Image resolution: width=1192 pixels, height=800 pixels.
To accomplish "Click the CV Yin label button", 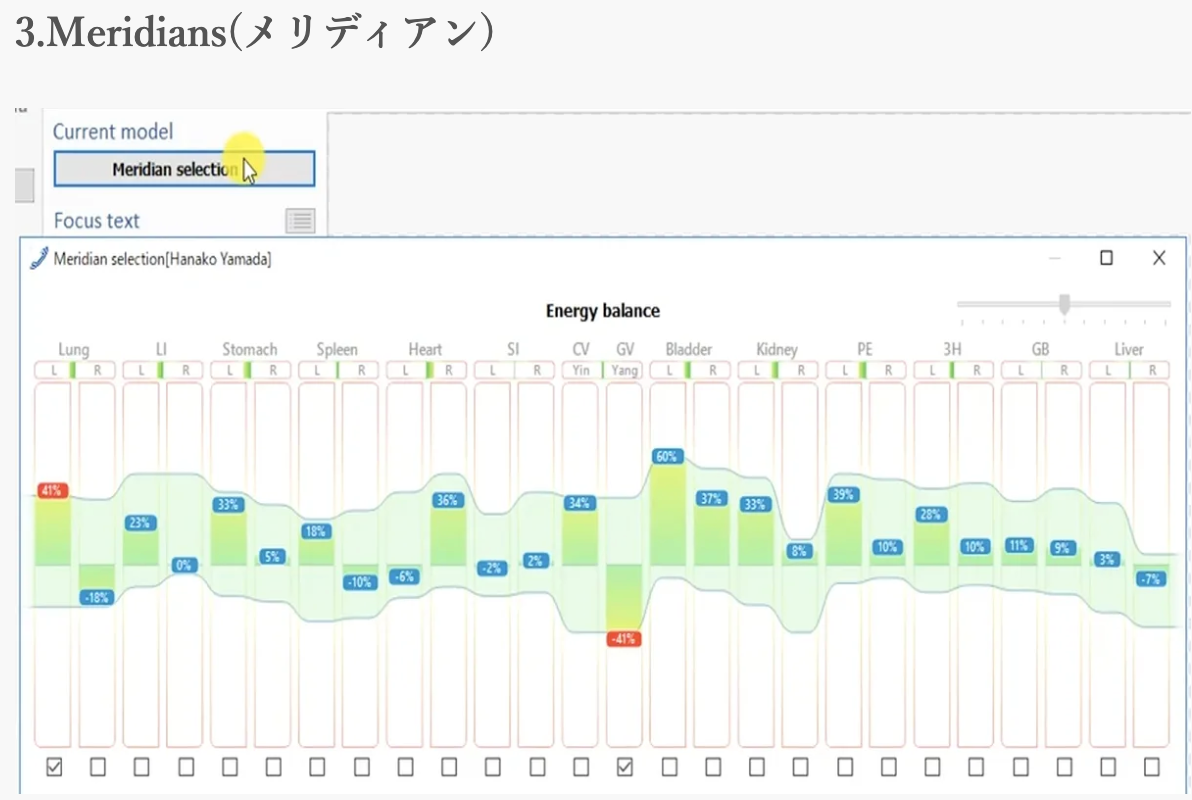I will (580, 370).
